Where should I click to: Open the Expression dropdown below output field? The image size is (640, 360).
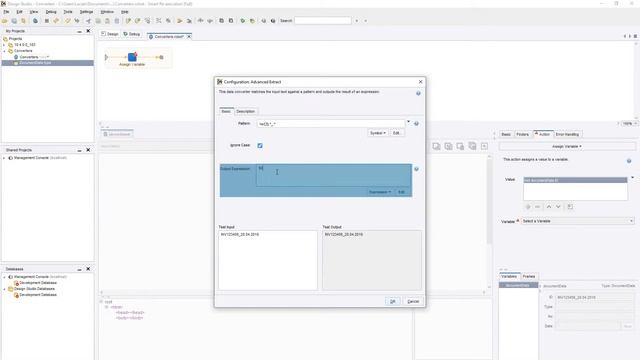pyautogui.click(x=380, y=192)
